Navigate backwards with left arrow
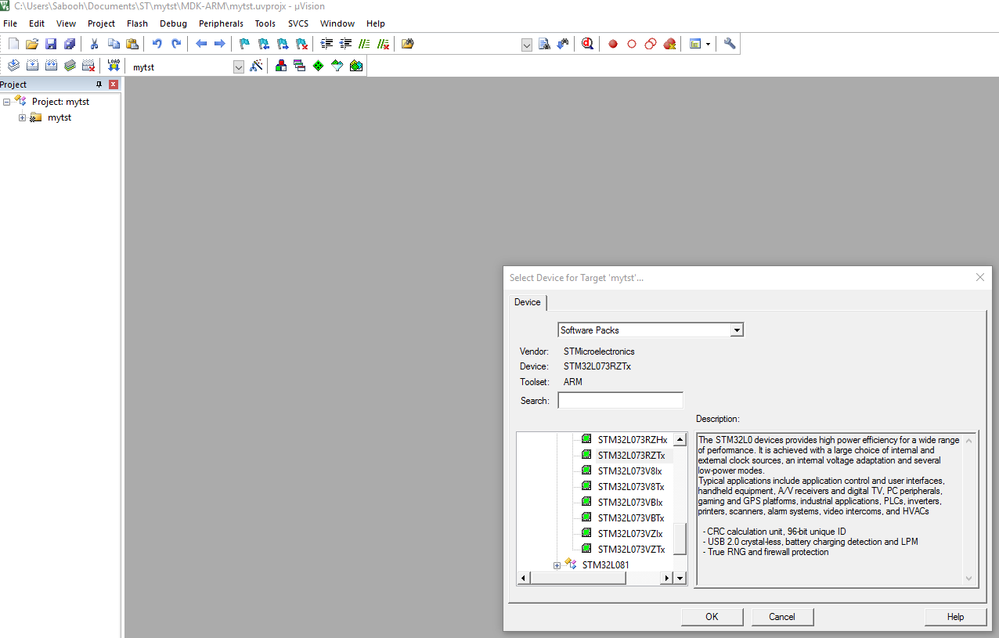The height and width of the screenshot is (638, 999). click(201, 44)
